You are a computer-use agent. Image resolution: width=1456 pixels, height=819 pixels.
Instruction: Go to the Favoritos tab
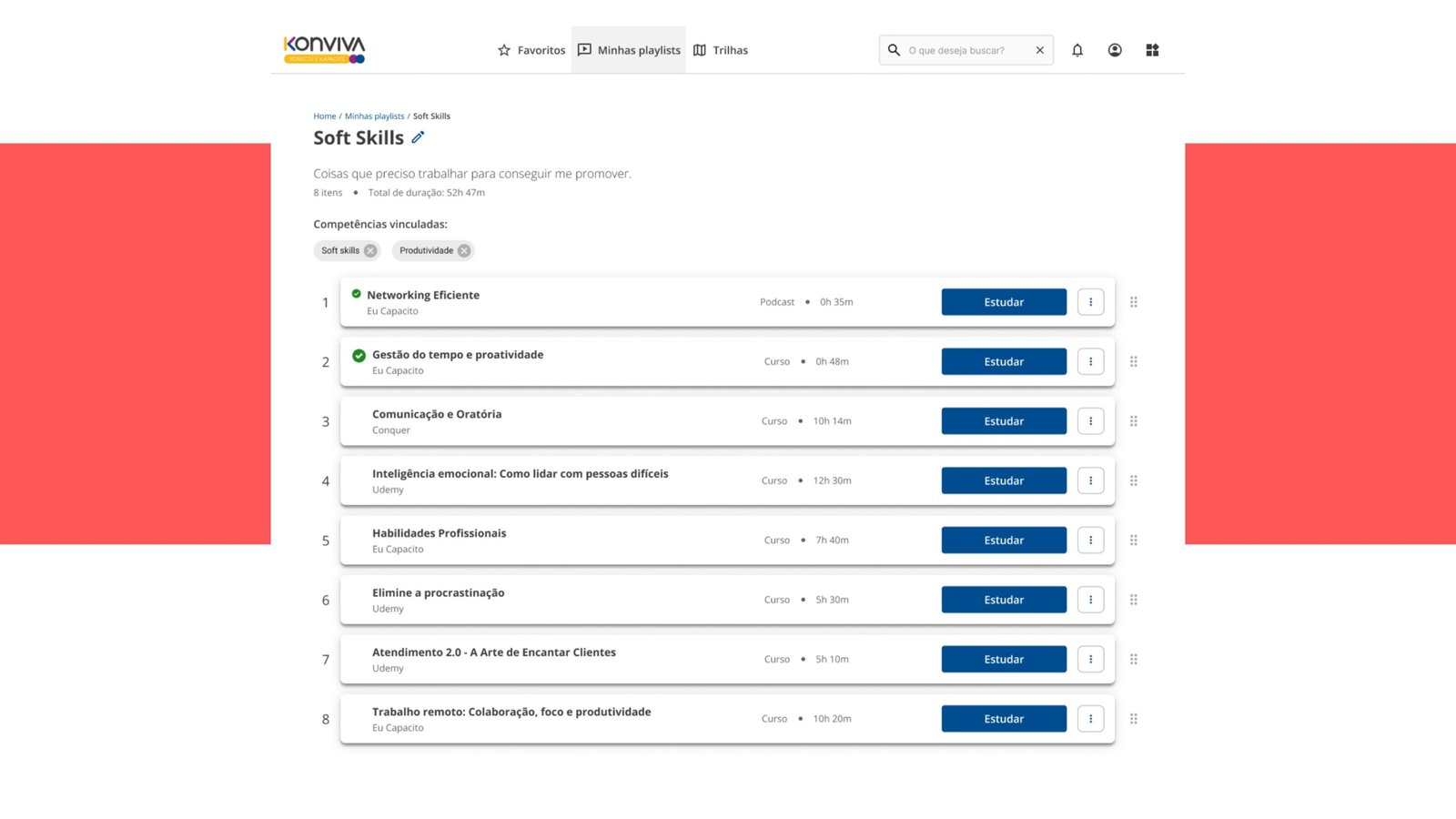tap(531, 50)
